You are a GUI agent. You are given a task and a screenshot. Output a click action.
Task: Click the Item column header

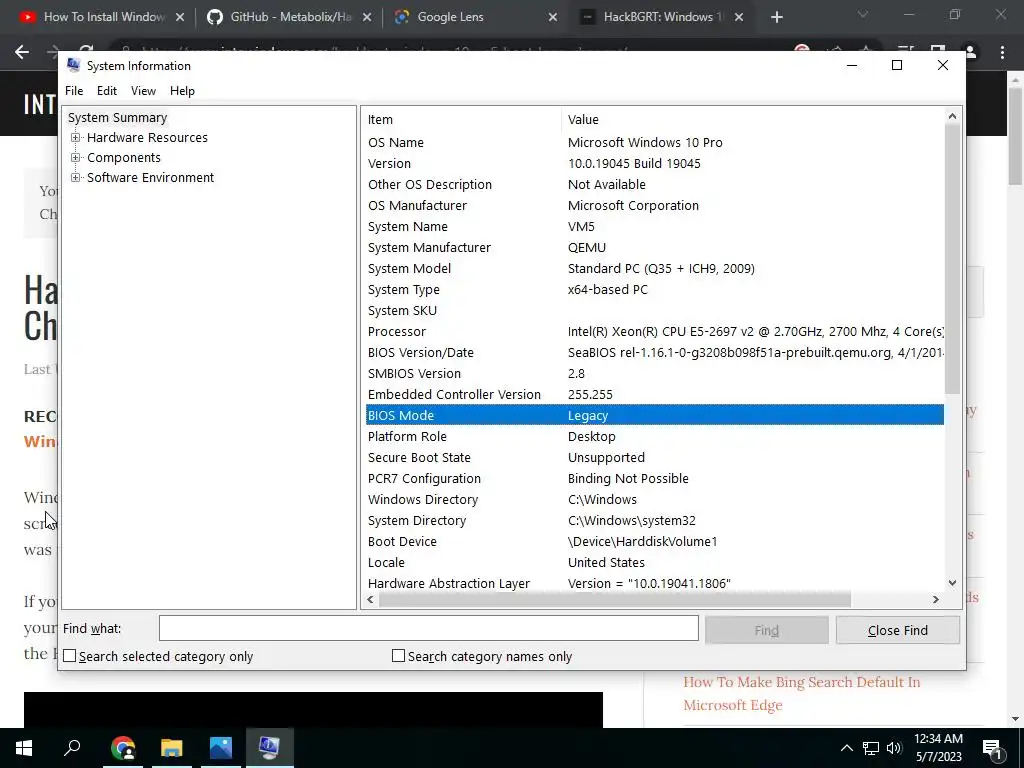[461, 120]
